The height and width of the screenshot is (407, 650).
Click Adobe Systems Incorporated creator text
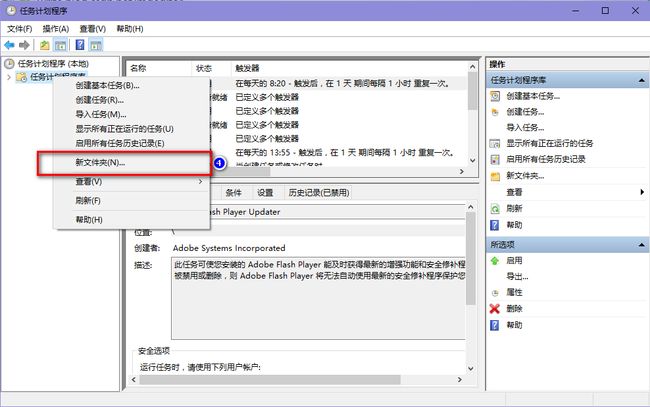click(x=229, y=248)
